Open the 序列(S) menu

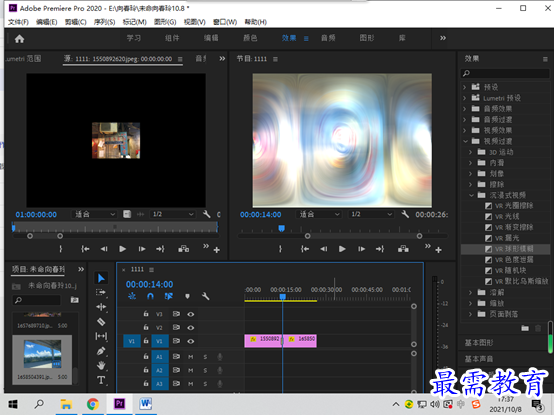point(105,22)
